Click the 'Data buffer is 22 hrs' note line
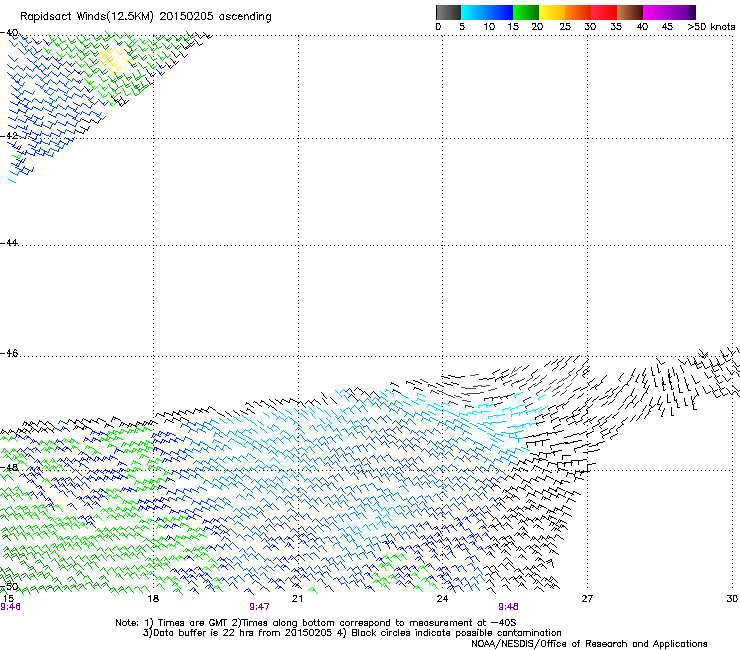The width and height of the screenshot is (740, 650). 352,633
